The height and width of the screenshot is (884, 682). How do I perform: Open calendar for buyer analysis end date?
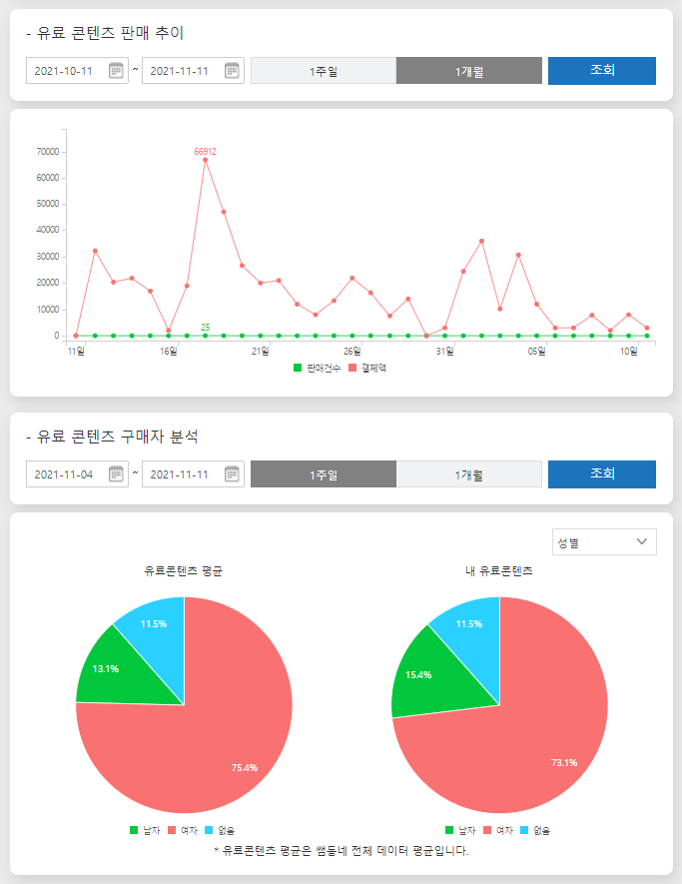232,474
